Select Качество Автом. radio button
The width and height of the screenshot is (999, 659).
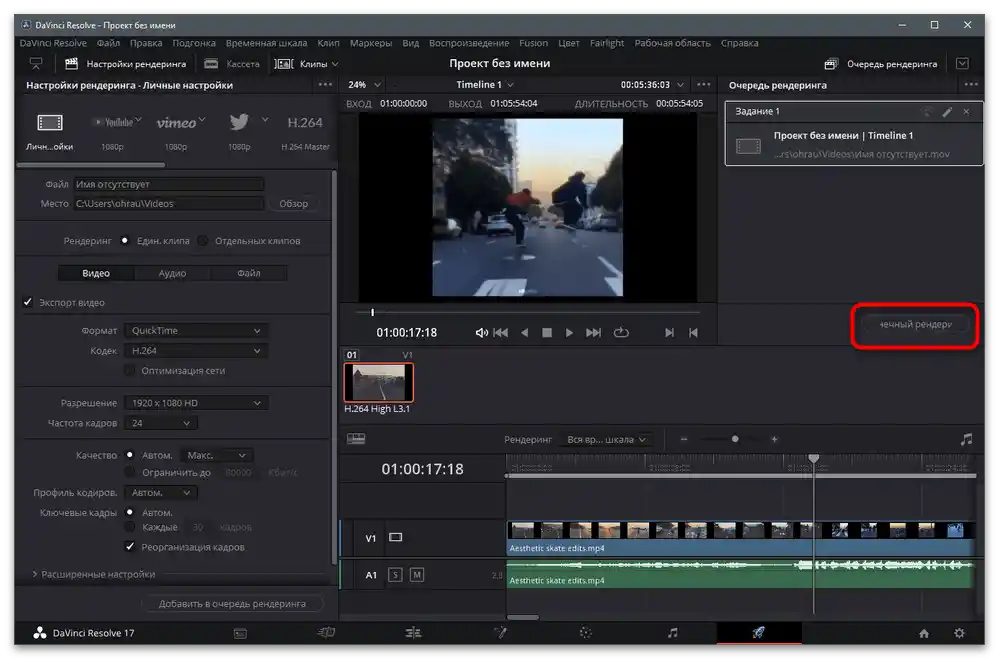(130, 455)
